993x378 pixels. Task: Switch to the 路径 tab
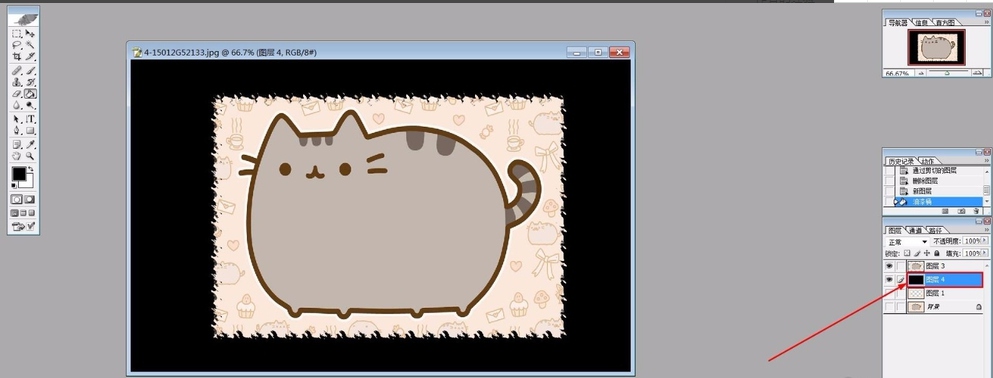pyautogui.click(x=935, y=230)
